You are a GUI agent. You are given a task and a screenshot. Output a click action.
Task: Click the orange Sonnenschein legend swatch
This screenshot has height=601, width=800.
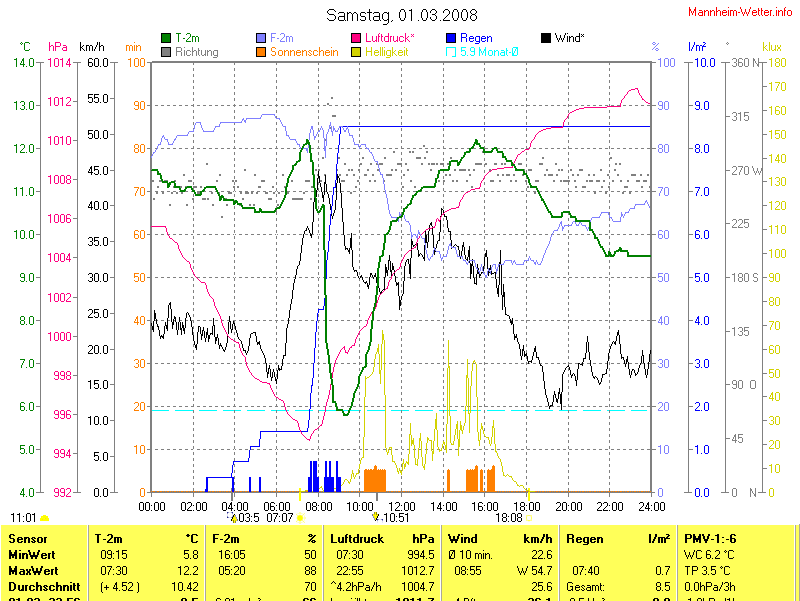coord(261,52)
